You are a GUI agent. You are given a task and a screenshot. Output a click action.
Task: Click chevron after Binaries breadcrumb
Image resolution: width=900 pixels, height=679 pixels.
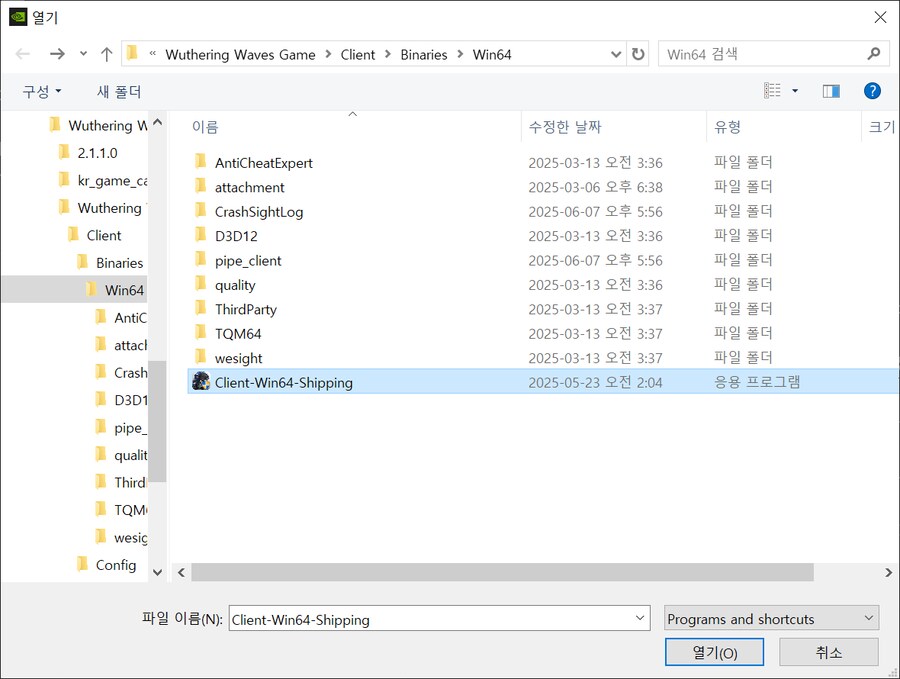point(460,54)
